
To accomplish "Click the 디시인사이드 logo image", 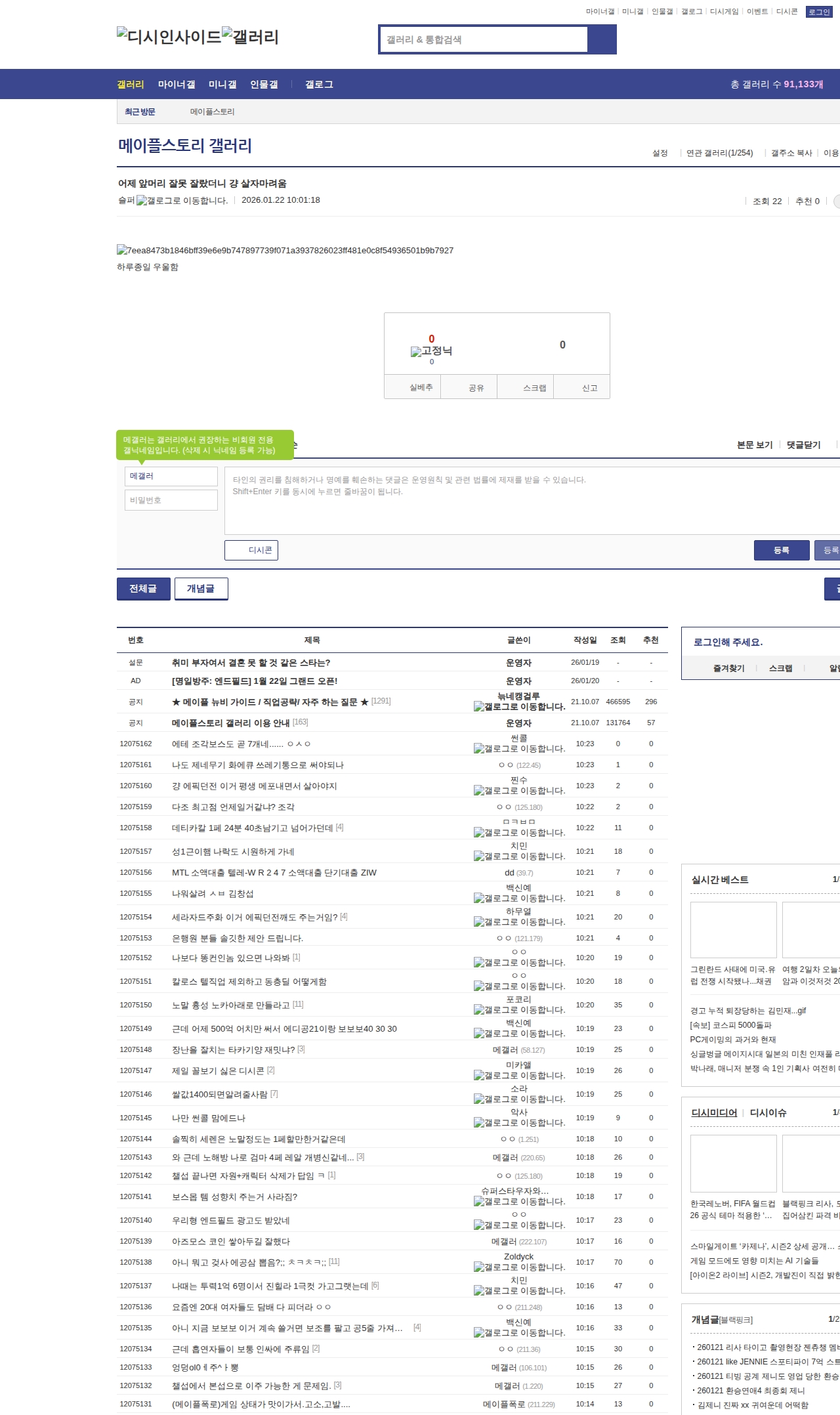I will (x=169, y=36).
